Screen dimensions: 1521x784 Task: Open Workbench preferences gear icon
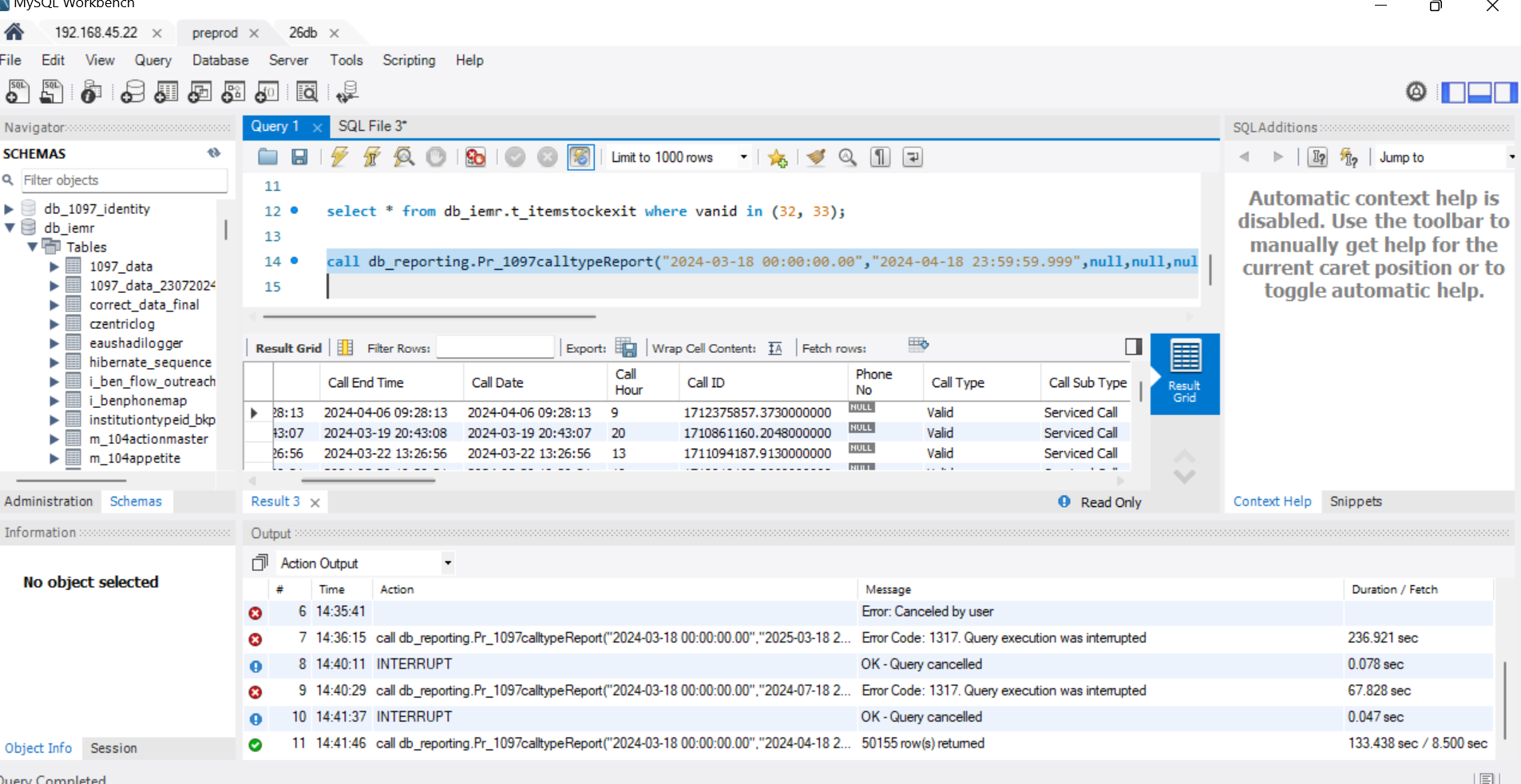(1416, 92)
